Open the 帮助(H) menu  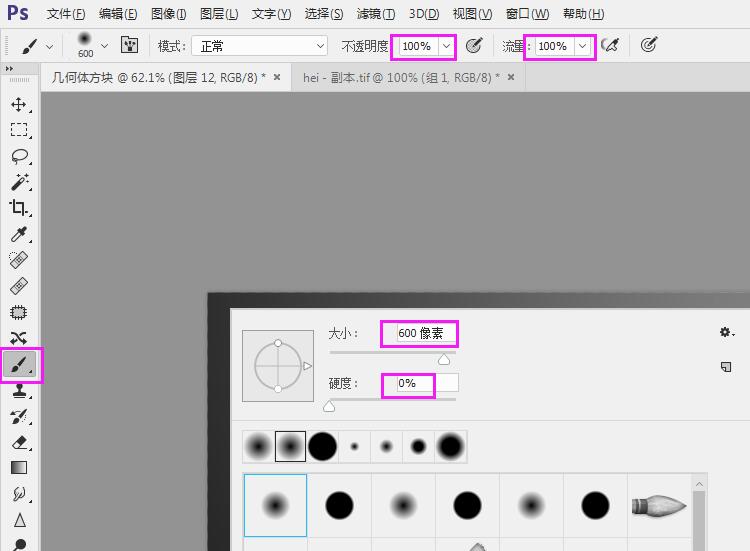point(584,14)
